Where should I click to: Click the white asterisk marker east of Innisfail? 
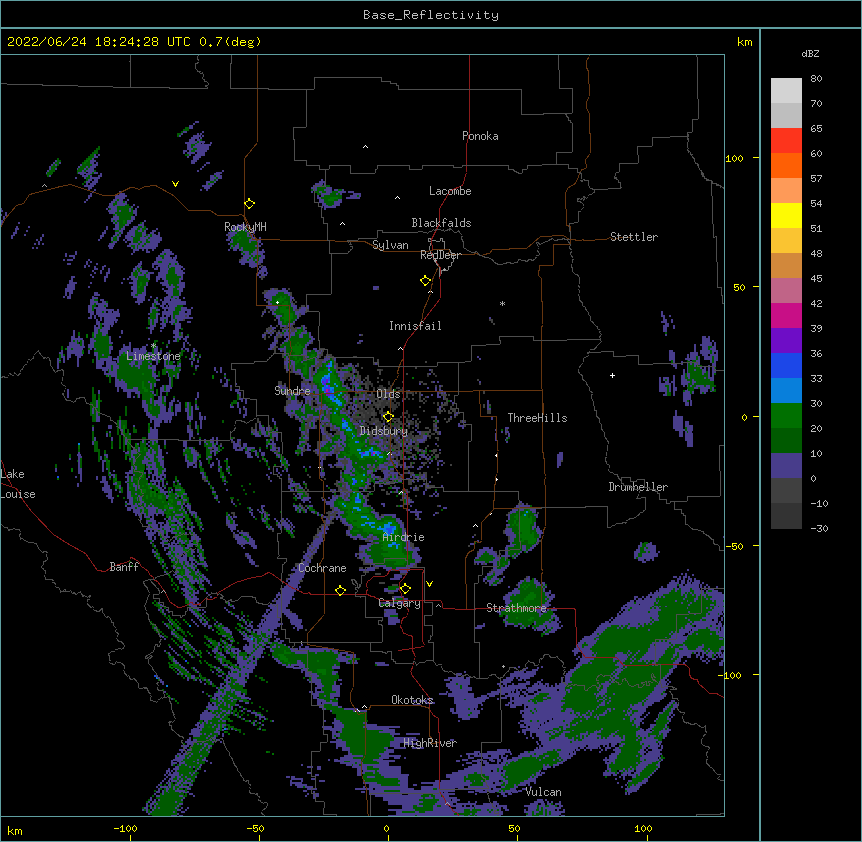[502, 303]
